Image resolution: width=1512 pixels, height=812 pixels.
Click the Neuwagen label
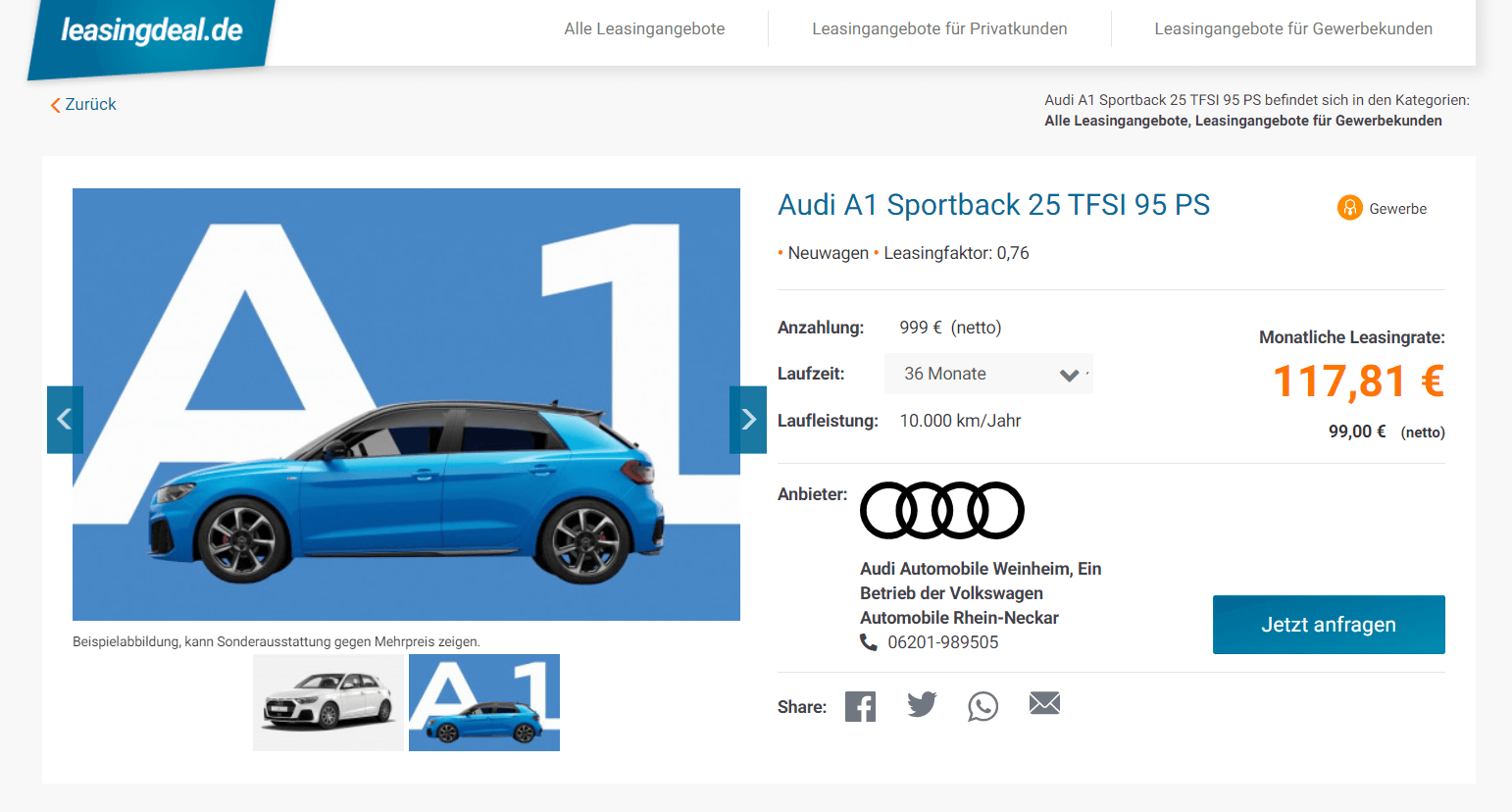(x=828, y=253)
